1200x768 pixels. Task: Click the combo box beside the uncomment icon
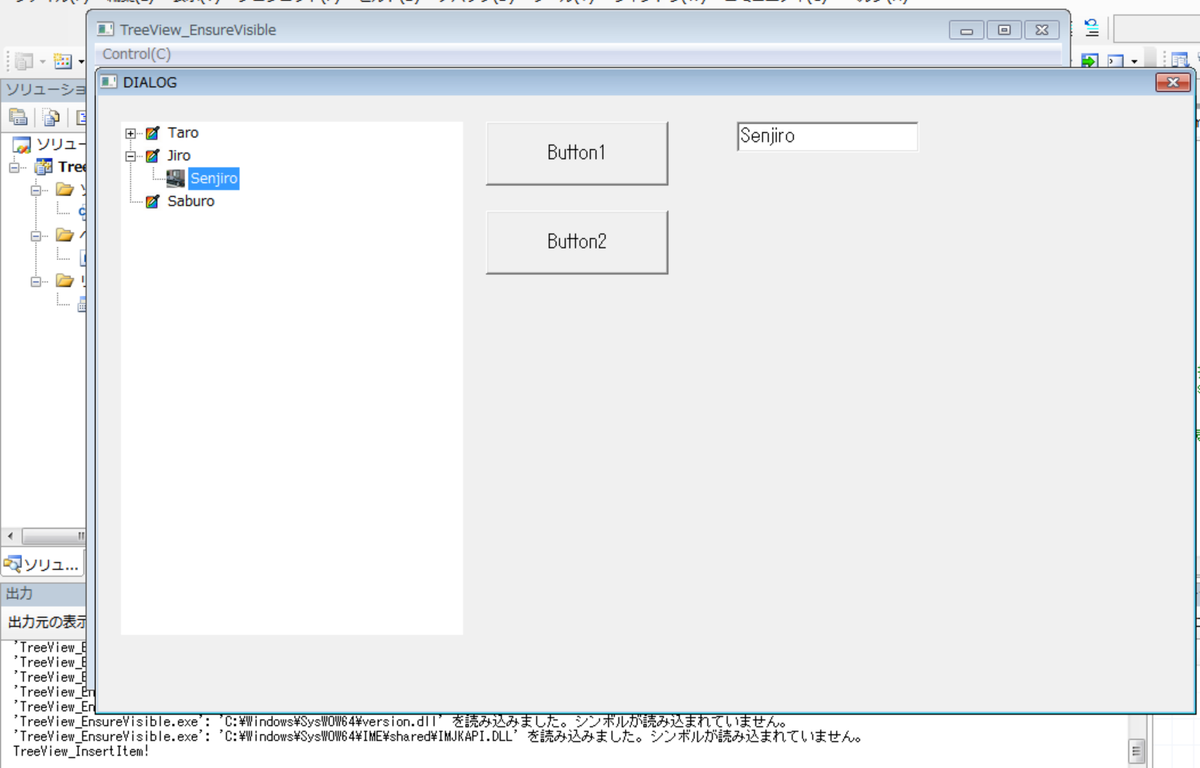tap(1157, 28)
